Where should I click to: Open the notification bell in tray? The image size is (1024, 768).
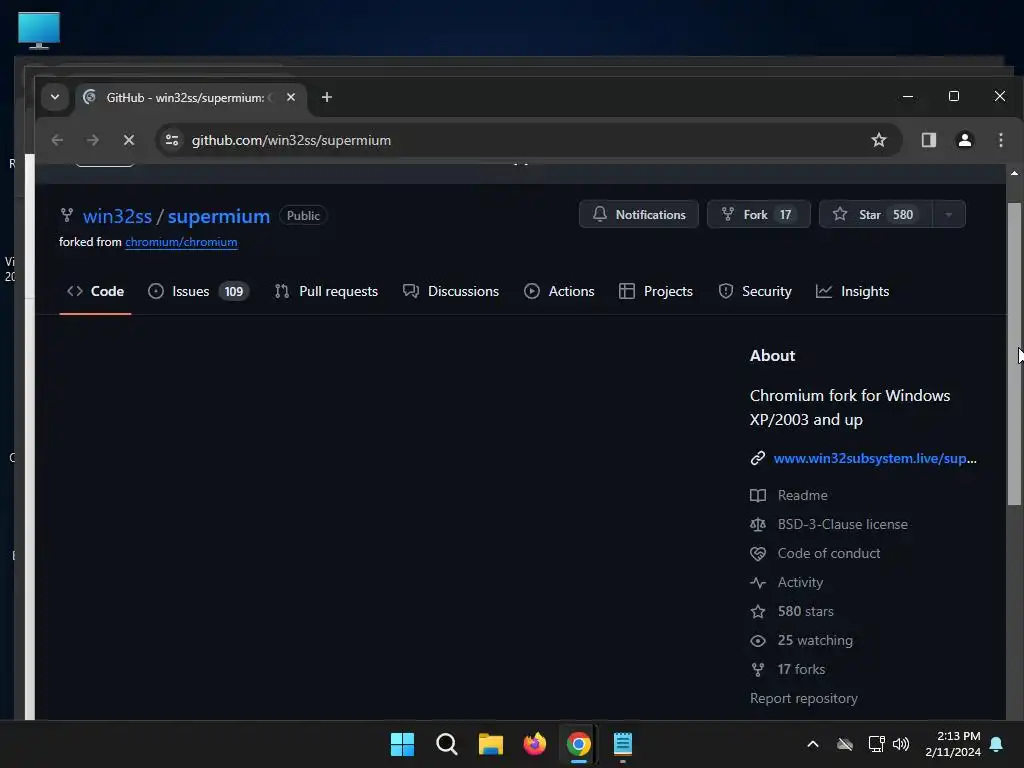click(x=997, y=744)
